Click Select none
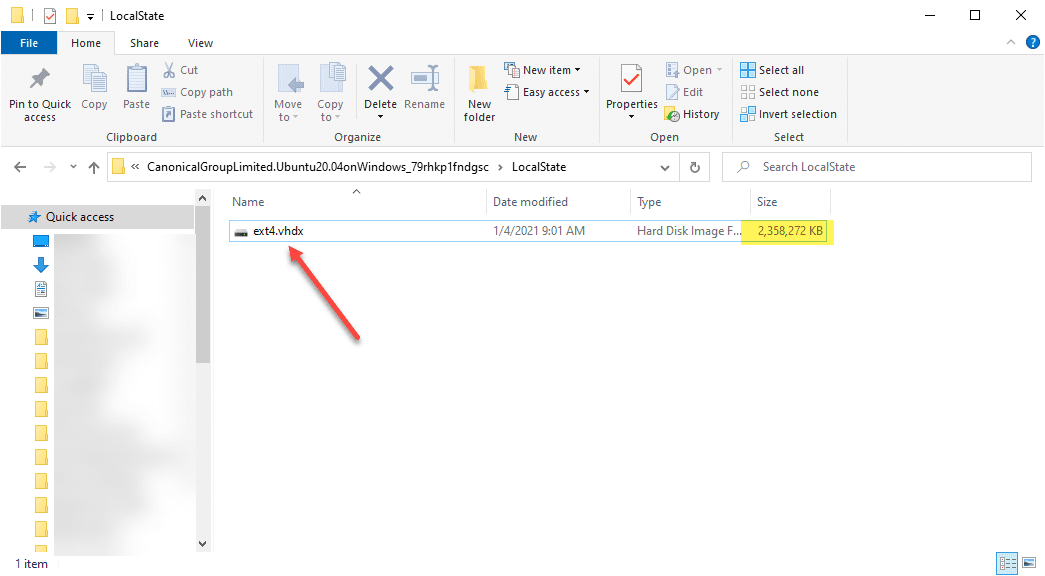Image resolution: width=1045 pixels, height=576 pixels. (780, 92)
